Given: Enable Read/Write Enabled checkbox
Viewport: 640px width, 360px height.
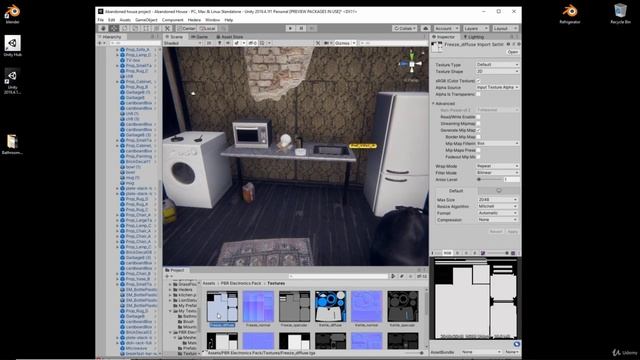Looking at the screenshot, I should 478,117.
